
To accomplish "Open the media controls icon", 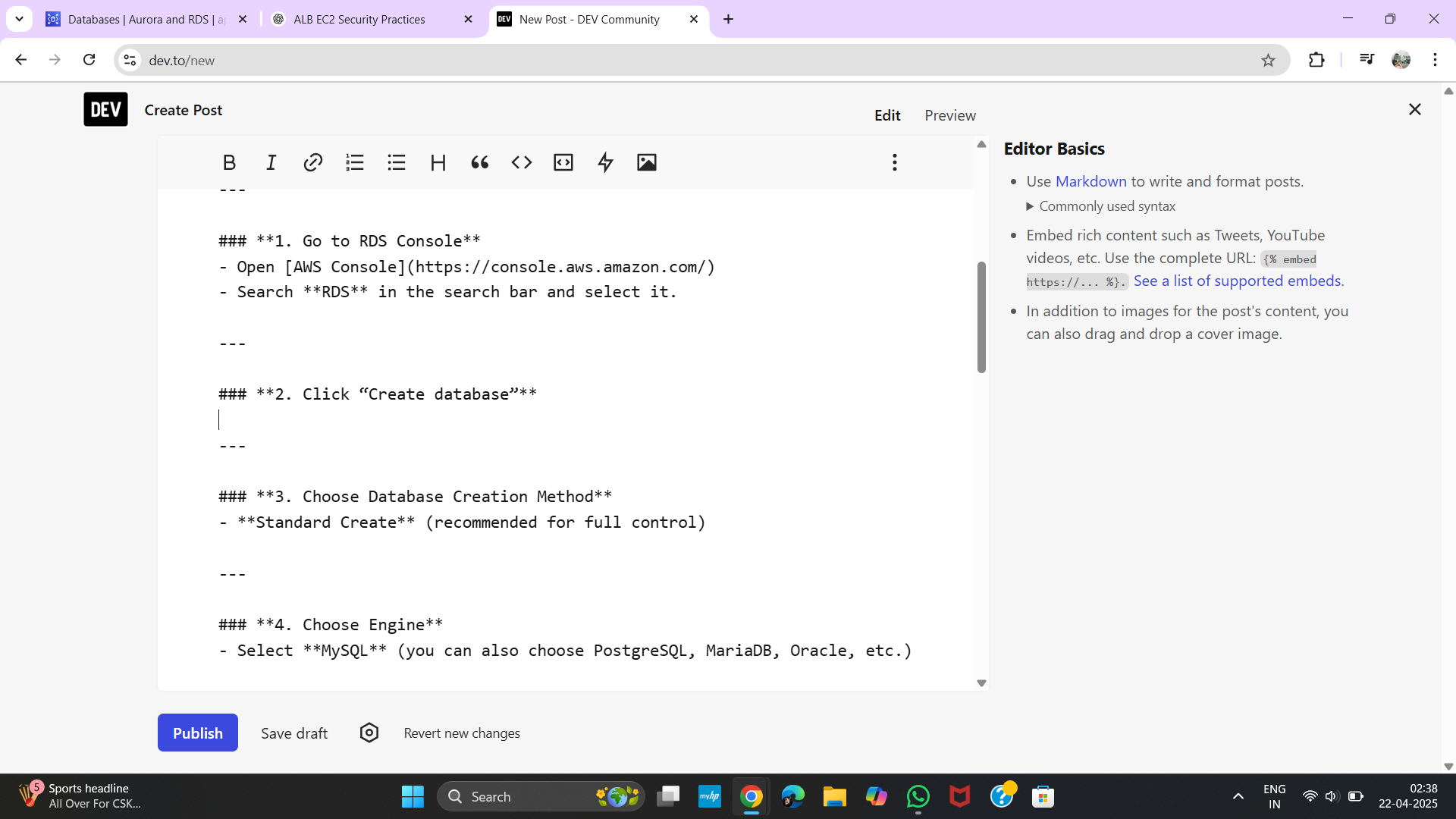I will [1367, 60].
